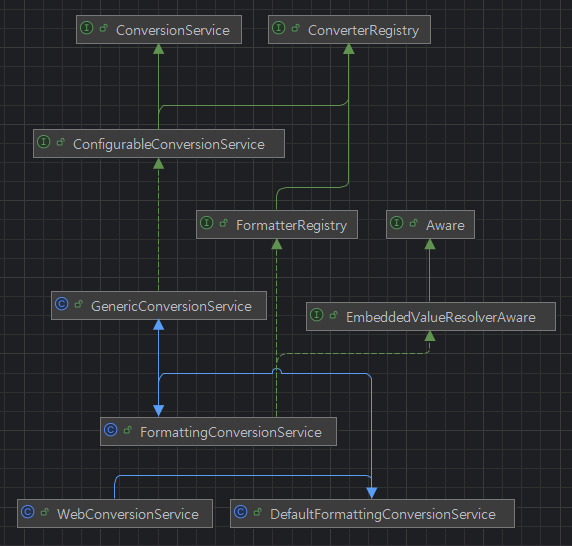Screen dimensions: 572x546
Task: Select the ConversionService interface node
Action: pos(159,30)
